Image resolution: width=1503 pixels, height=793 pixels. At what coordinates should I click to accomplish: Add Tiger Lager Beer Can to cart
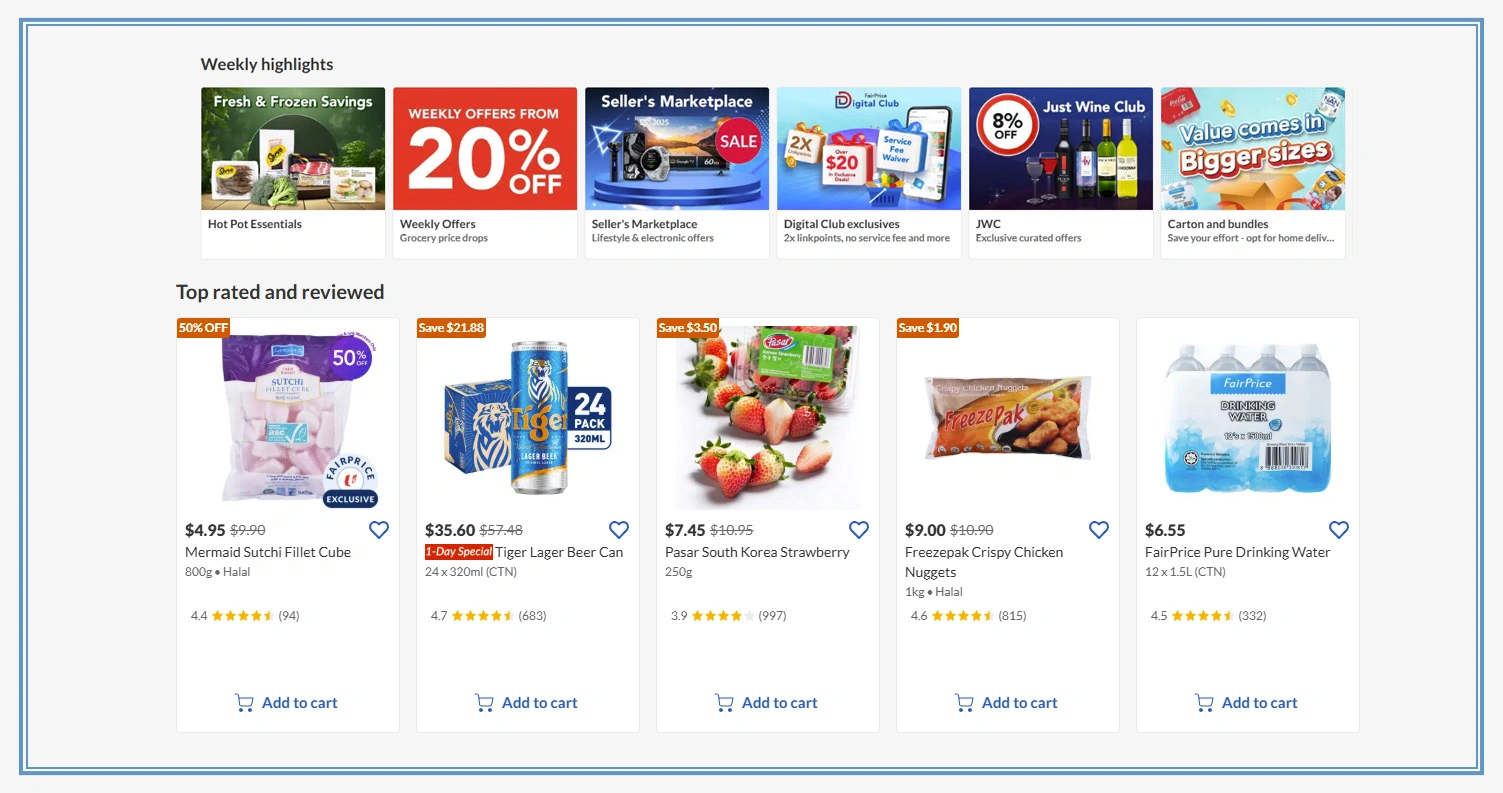(x=527, y=703)
